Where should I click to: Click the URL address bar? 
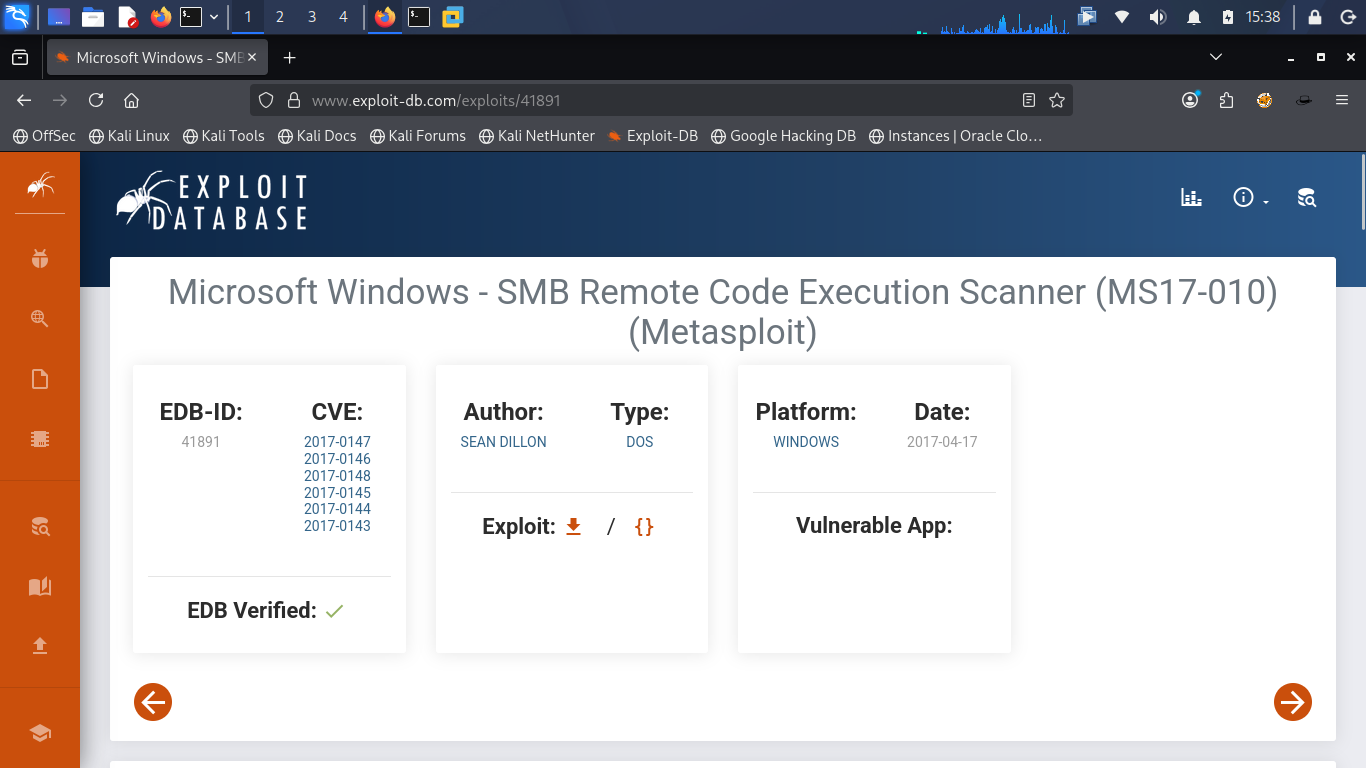[x=660, y=100]
